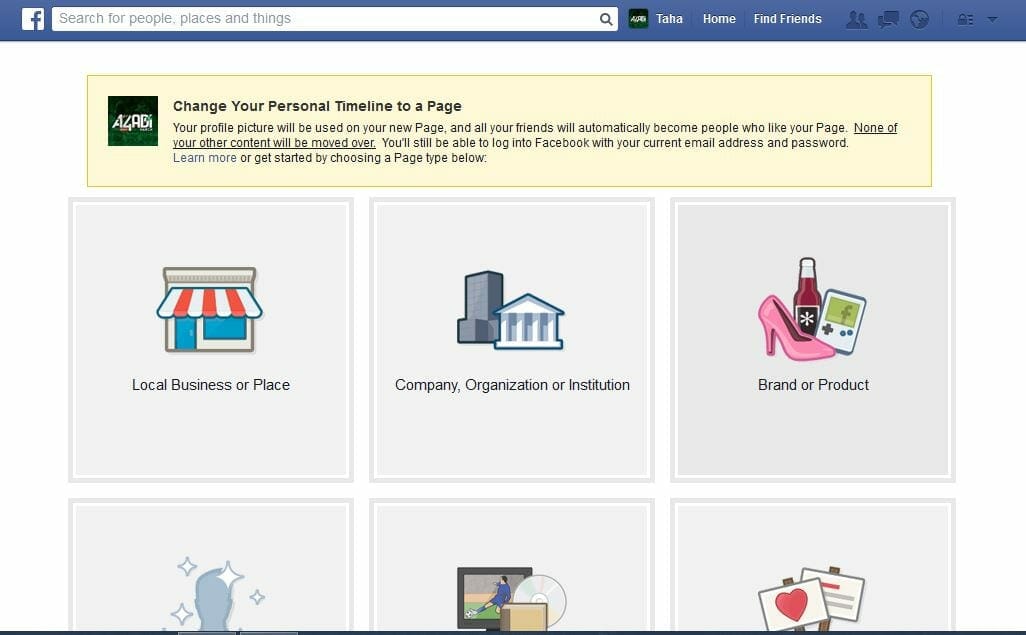Open Find Friends from the navigation
The image size is (1026, 635).
(x=787, y=18)
